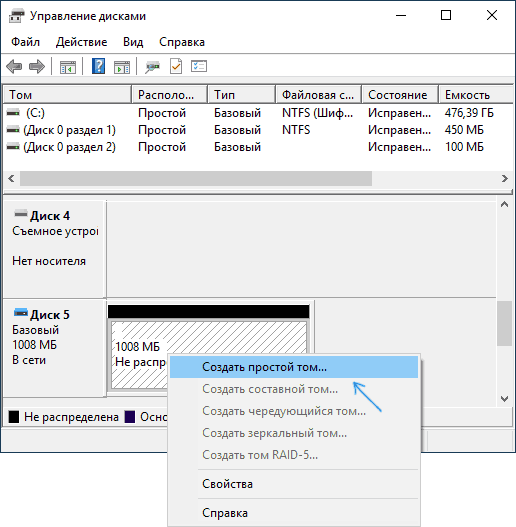This screenshot has width=516, height=527.
Task: Click the drive icon of Диск 0 раздел 1
Action: pos(13,129)
